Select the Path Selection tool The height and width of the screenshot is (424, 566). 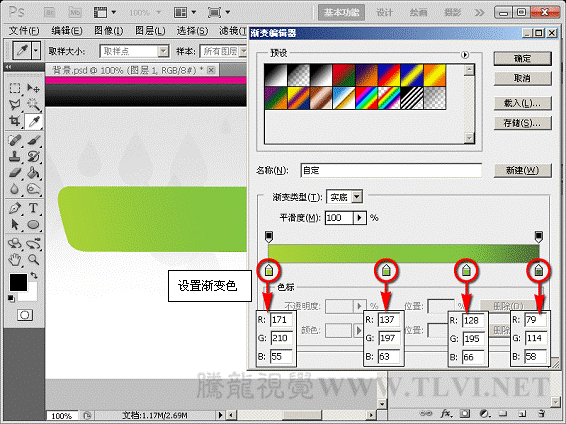tap(15, 224)
